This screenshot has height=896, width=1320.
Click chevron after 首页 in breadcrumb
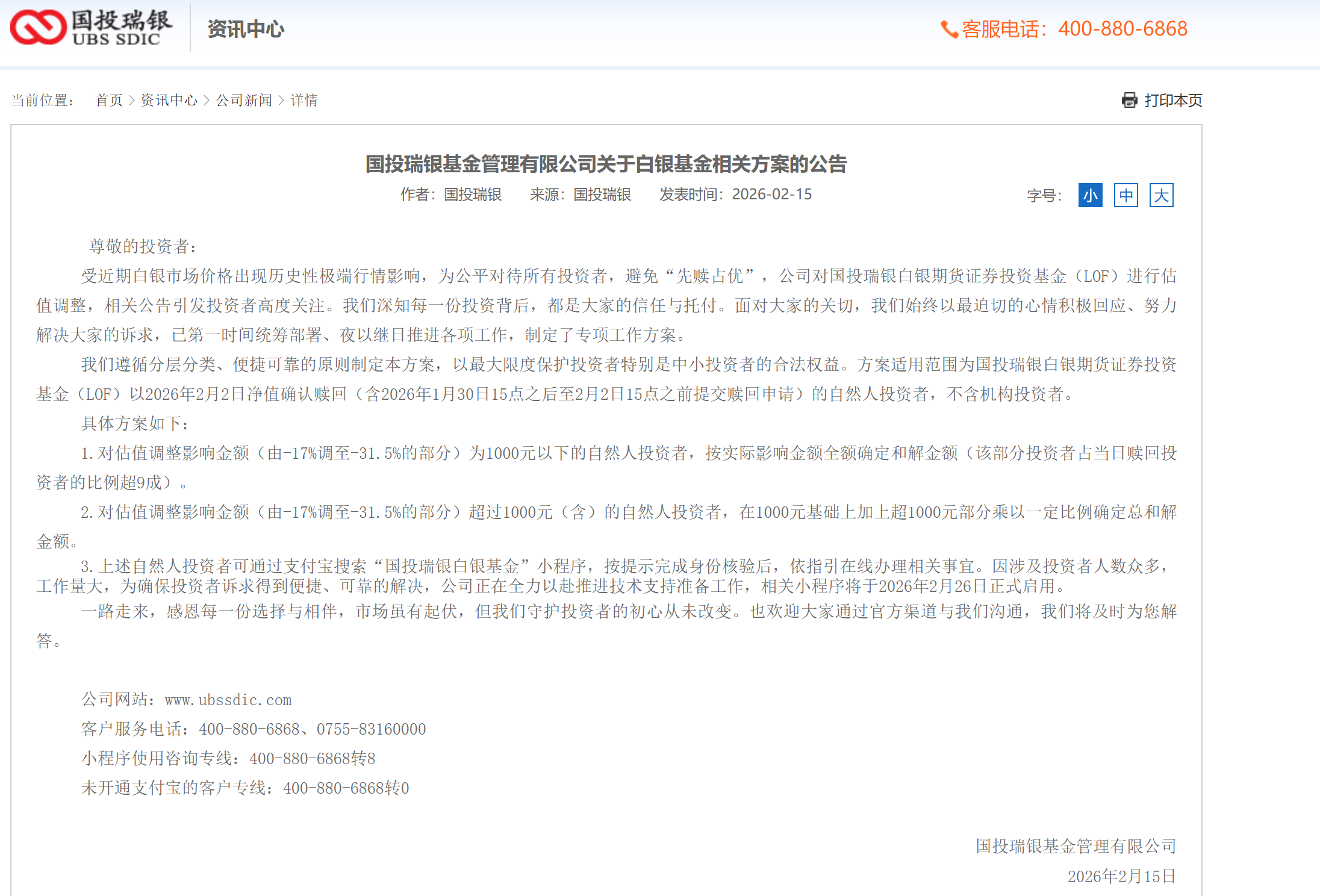point(132,100)
